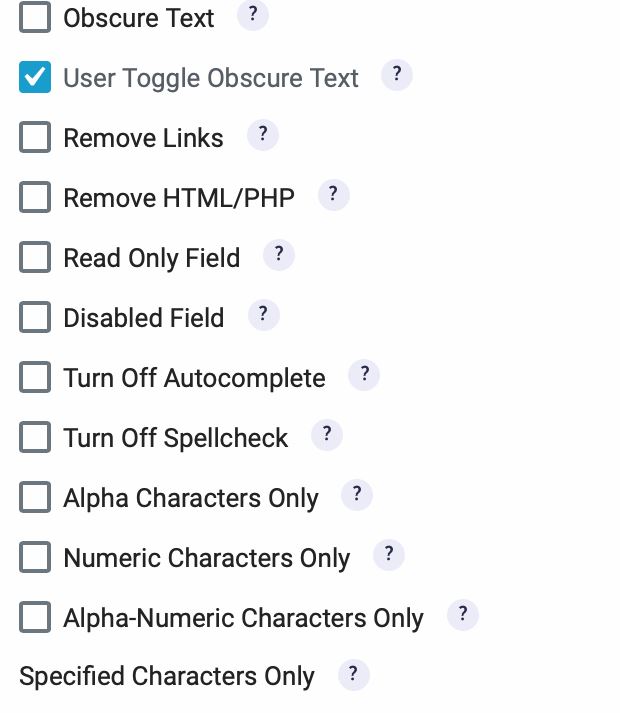Enable Turn Off Autocomplete checkbox
Screen dimensions: 620x713
[35, 377]
